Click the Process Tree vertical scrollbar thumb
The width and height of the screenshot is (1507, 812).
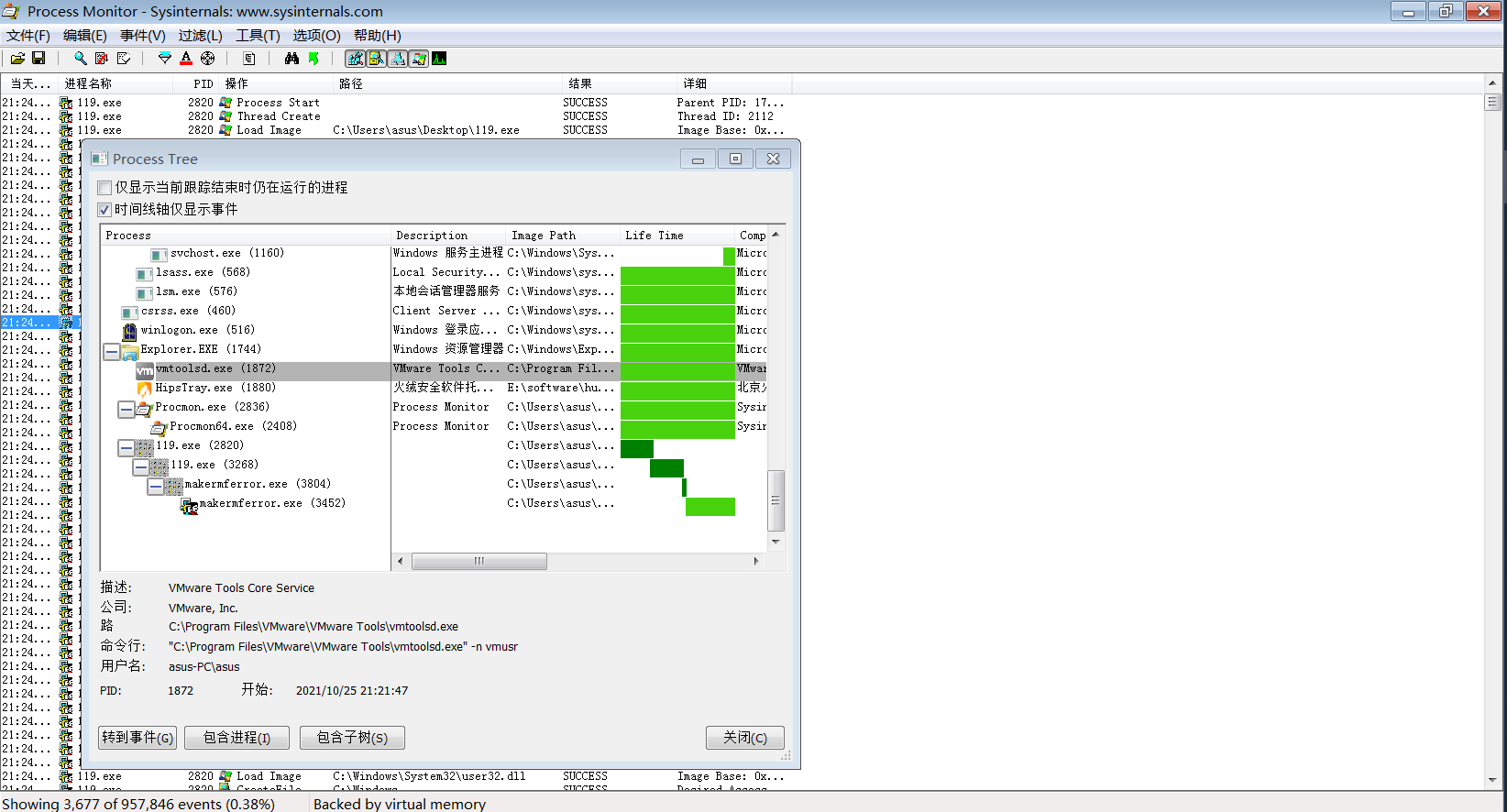(775, 500)
